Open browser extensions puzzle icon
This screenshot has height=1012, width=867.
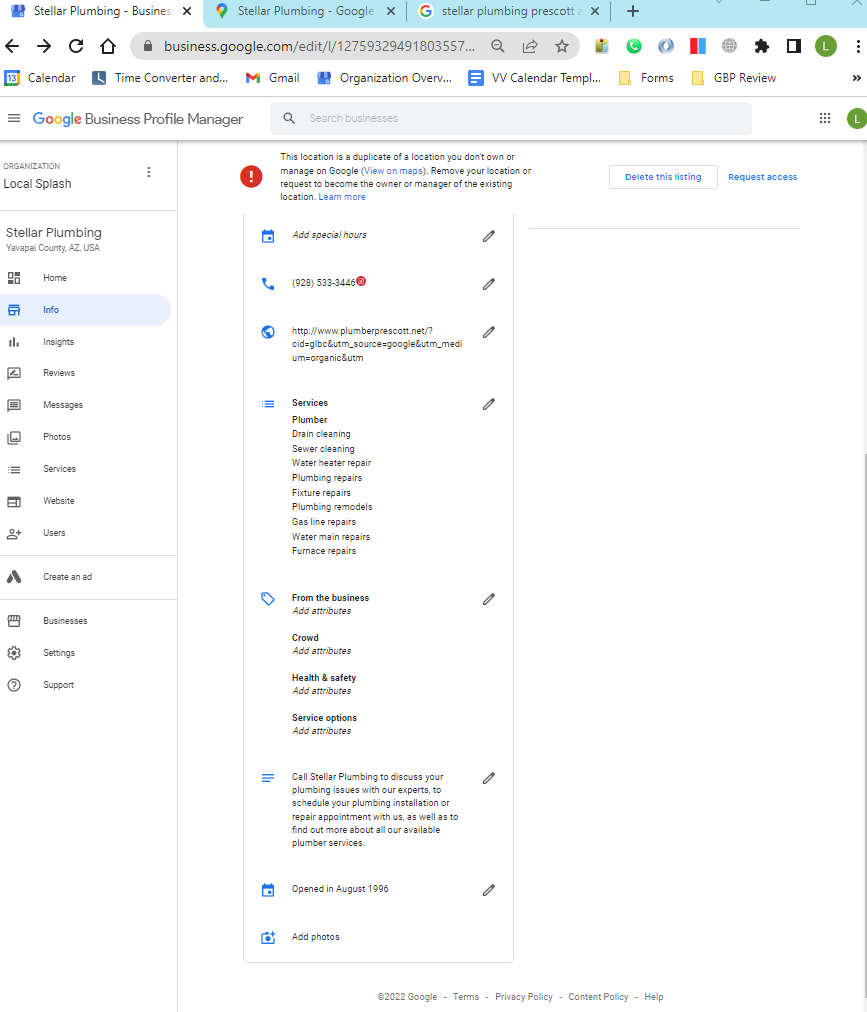point(762,46)
